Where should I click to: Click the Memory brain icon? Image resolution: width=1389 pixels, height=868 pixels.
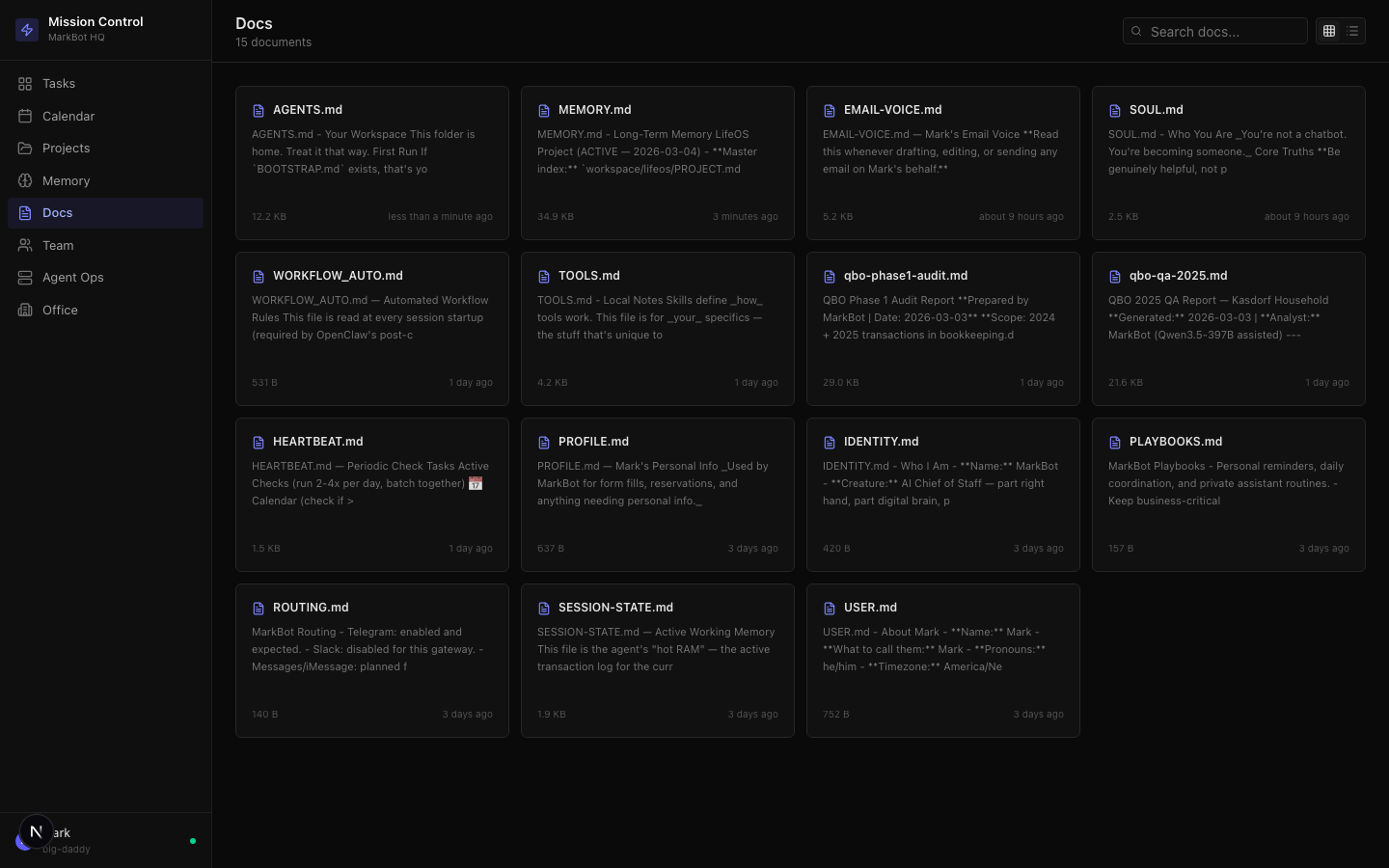click(x=25, y=180)
